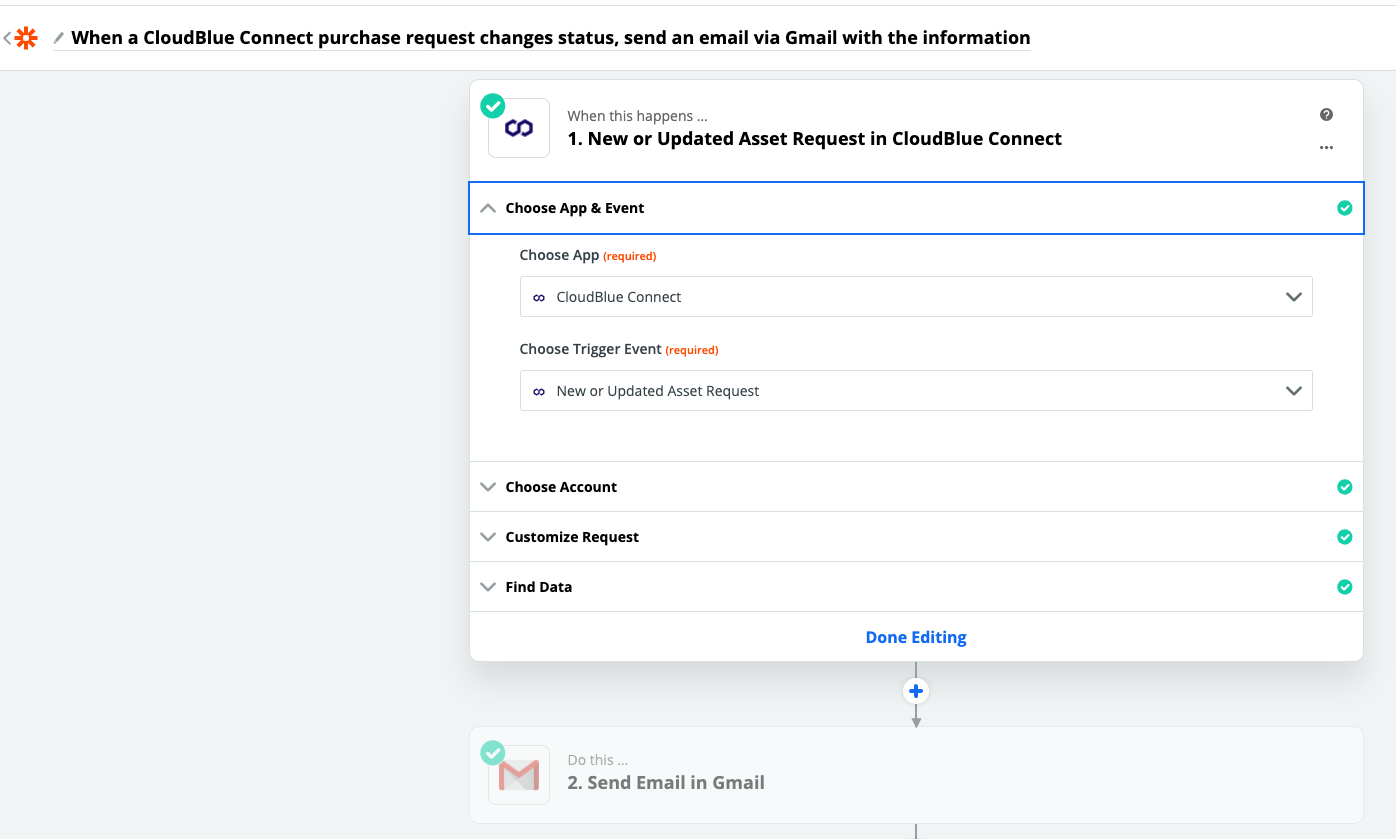This screenshot has height=839, width=1396.
Task: Open the Choose App dropdown
Action: coord(916,297)
